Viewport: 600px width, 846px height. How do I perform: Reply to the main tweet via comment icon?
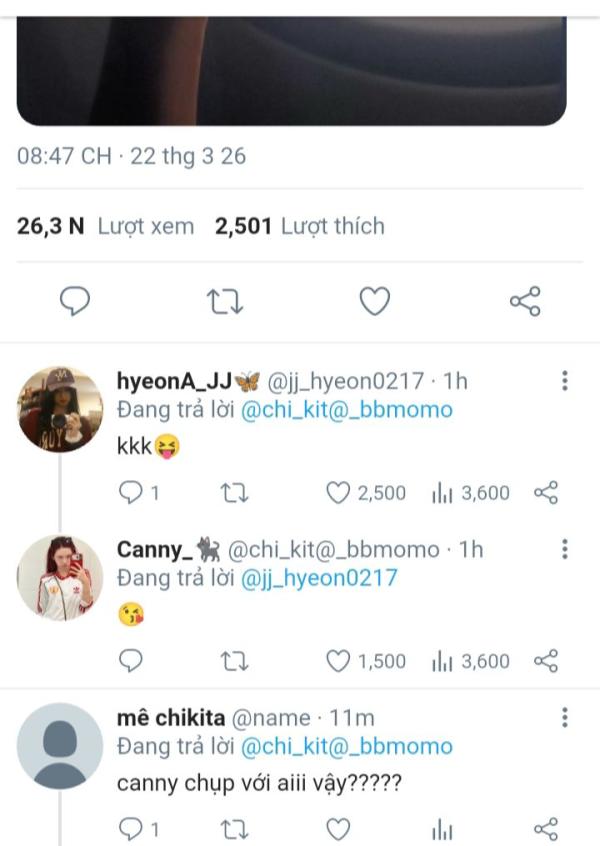[x=75, y=301]
